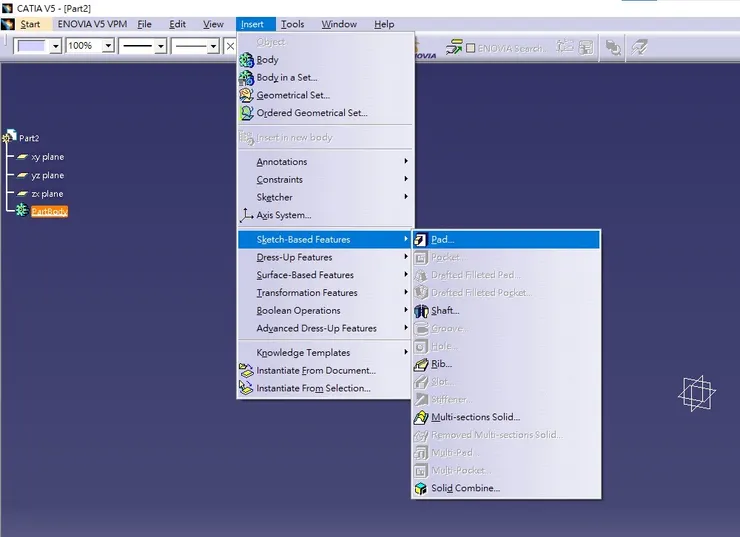The height and width of the screenshot is (537, 740).
Task: Click the Hole feature icon
Action: (420, 347)
